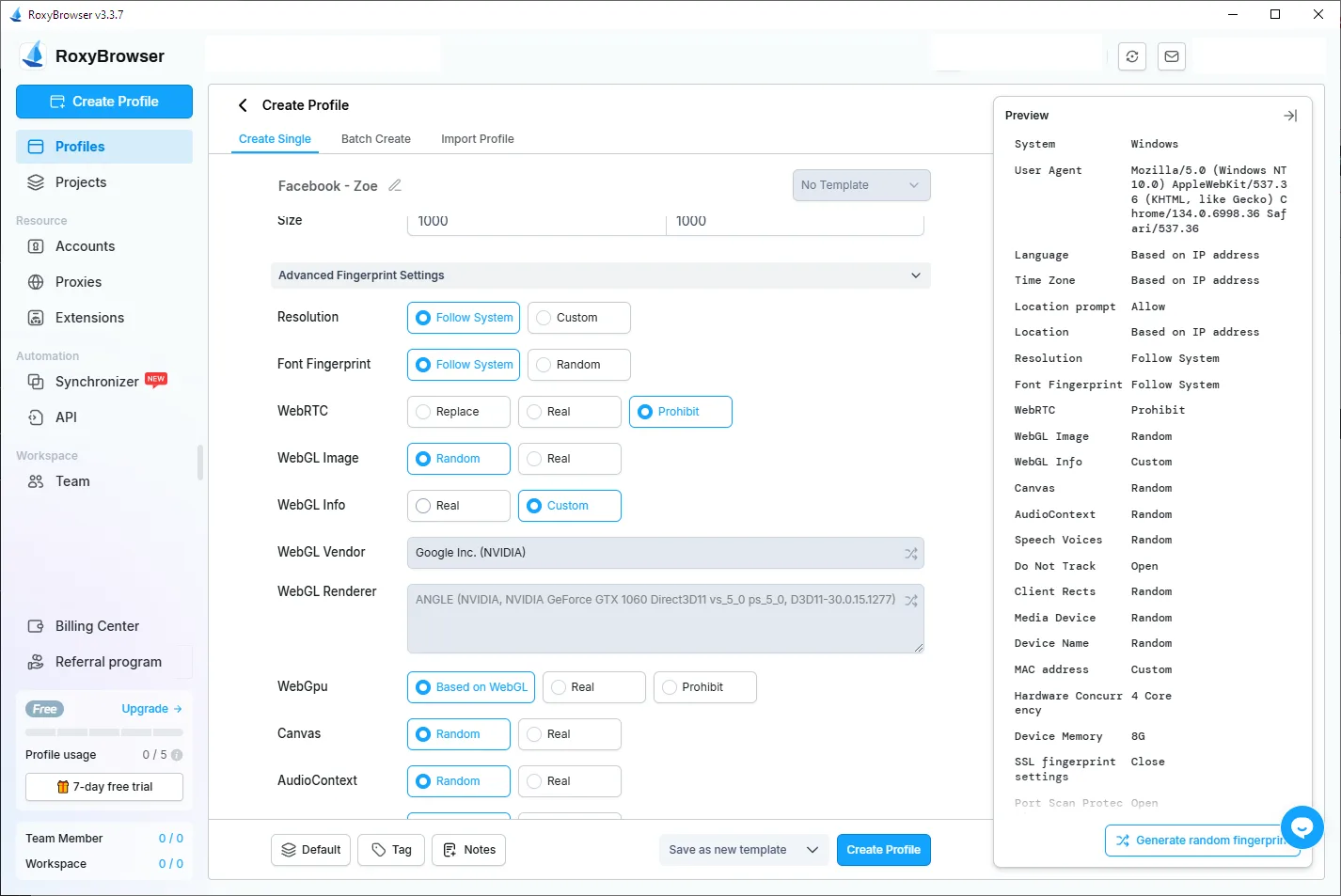Click the blue Create Profile sidebar button

[x=104, y=102]
